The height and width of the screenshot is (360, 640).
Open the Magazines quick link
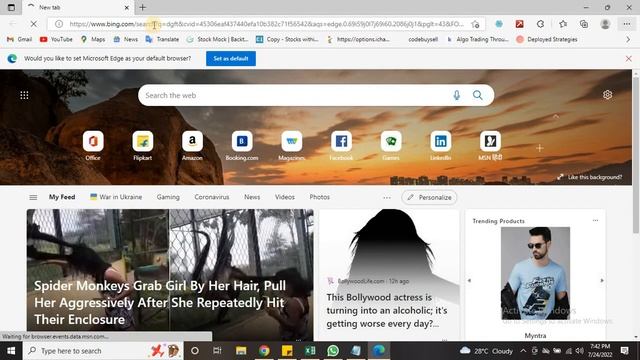tap(291, 146)
